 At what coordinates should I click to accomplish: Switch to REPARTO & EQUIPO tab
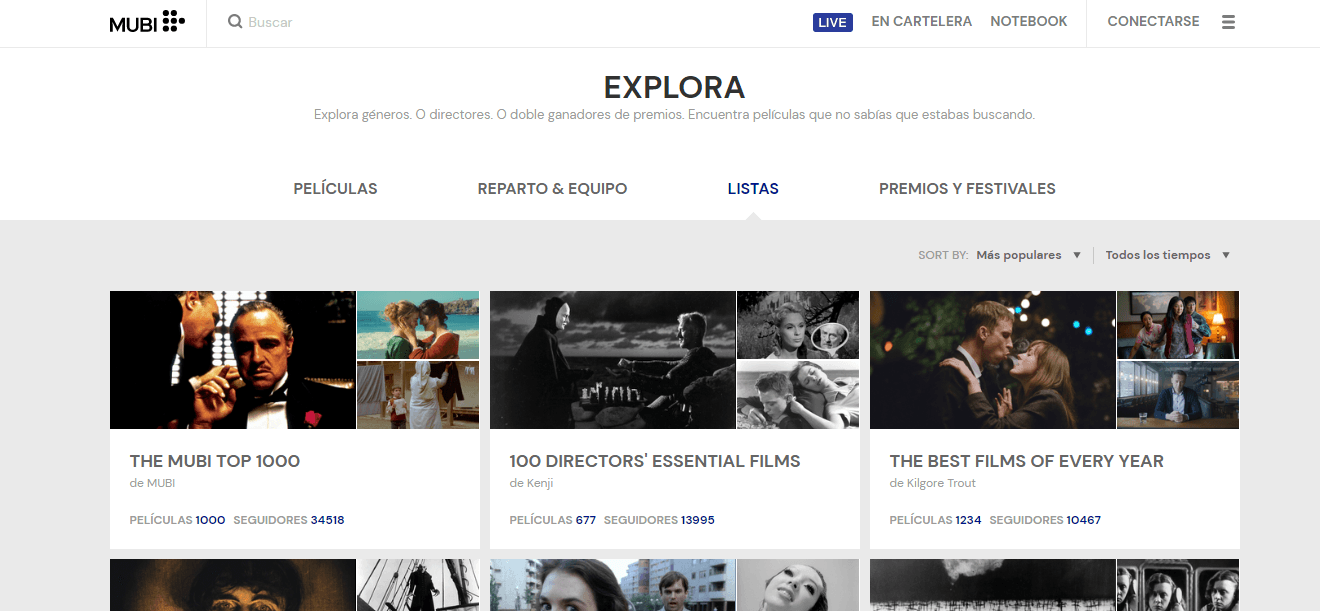coord(552,188)
